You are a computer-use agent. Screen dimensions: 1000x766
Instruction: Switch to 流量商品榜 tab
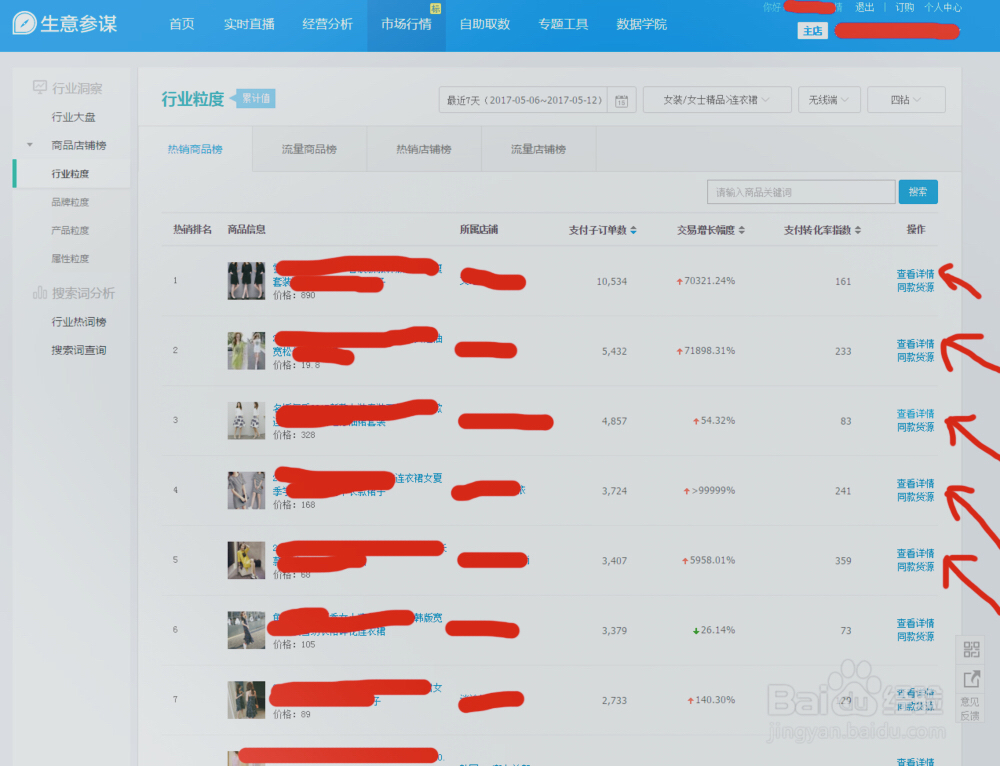click(x=309, y=149)
